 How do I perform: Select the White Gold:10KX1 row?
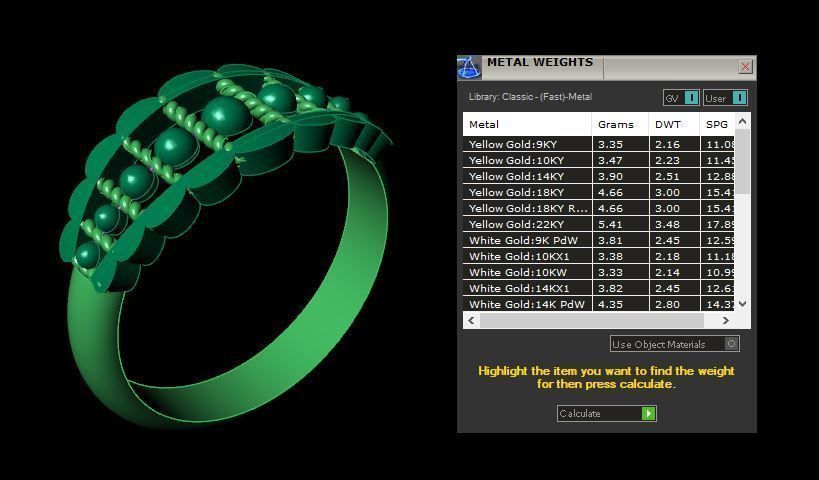(599, 256)
